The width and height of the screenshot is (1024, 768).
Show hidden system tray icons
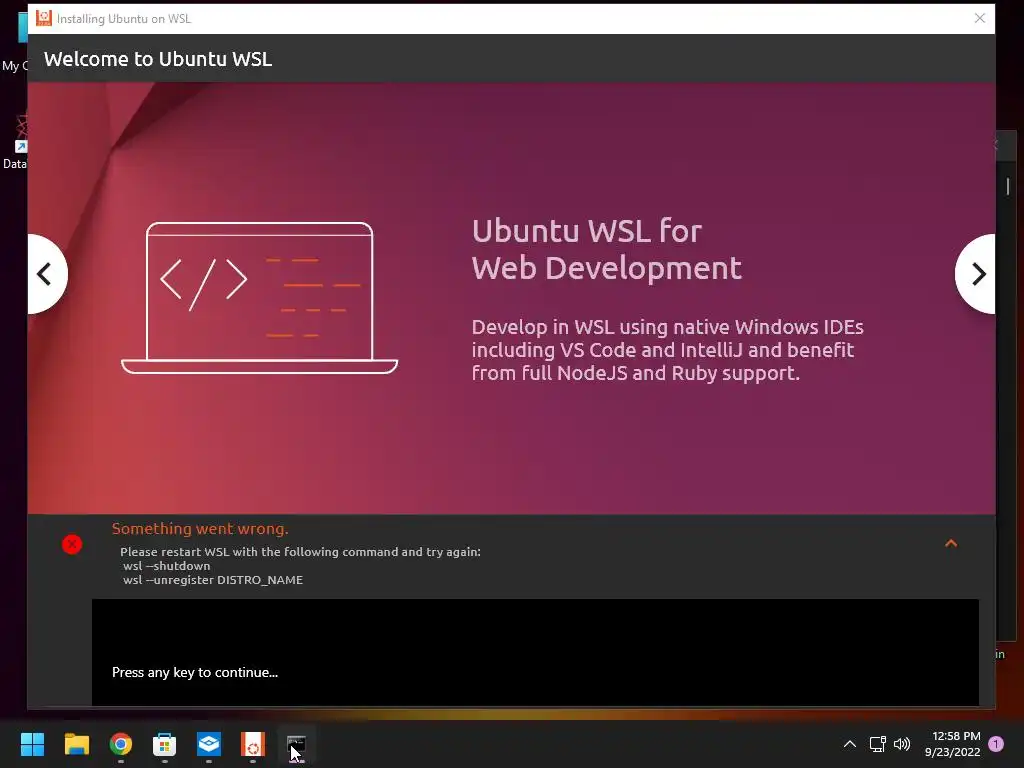click(x=850, y=744)
